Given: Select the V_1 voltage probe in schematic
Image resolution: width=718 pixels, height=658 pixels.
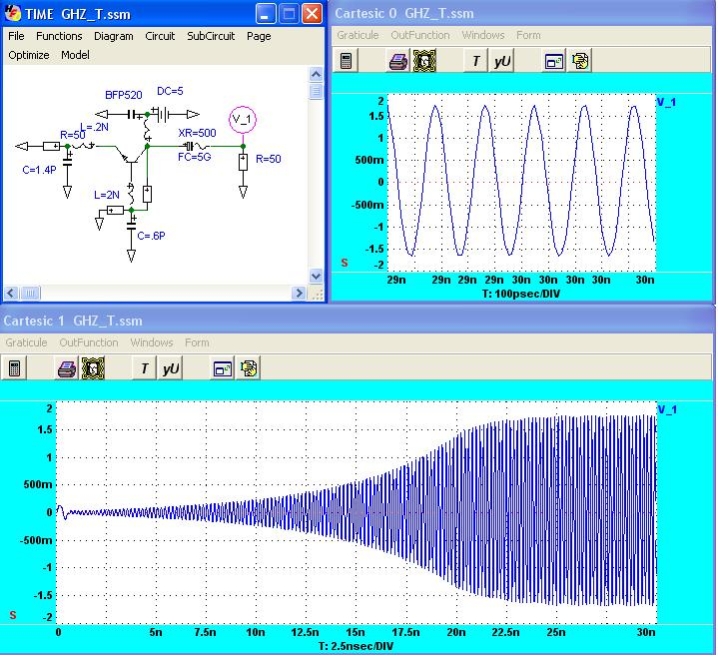Looking at the screenshot, I should coord(243,120).
